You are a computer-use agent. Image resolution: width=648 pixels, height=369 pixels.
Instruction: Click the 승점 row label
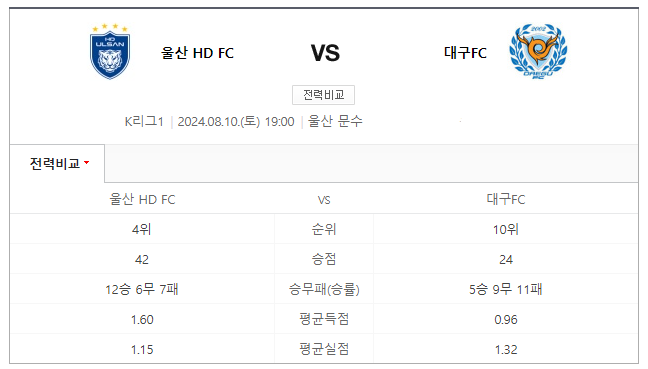(324, 259)
